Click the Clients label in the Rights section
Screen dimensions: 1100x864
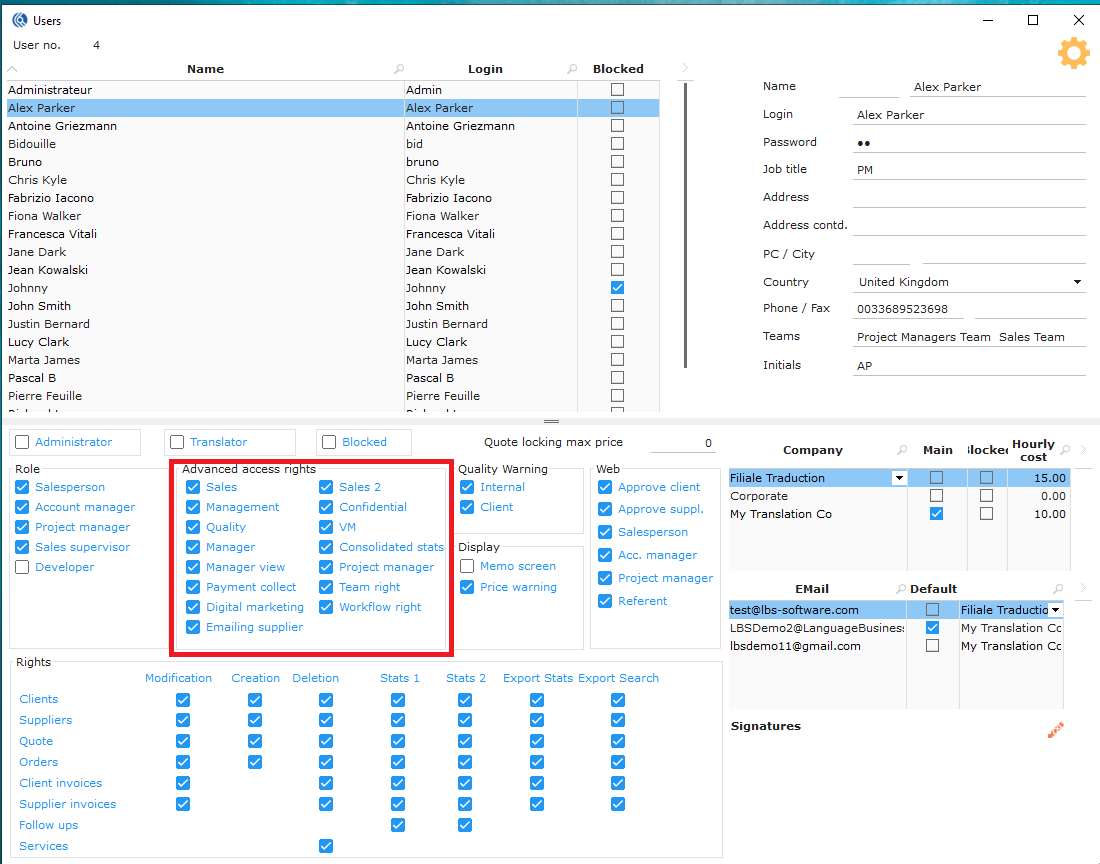click(x=38, y=699)
